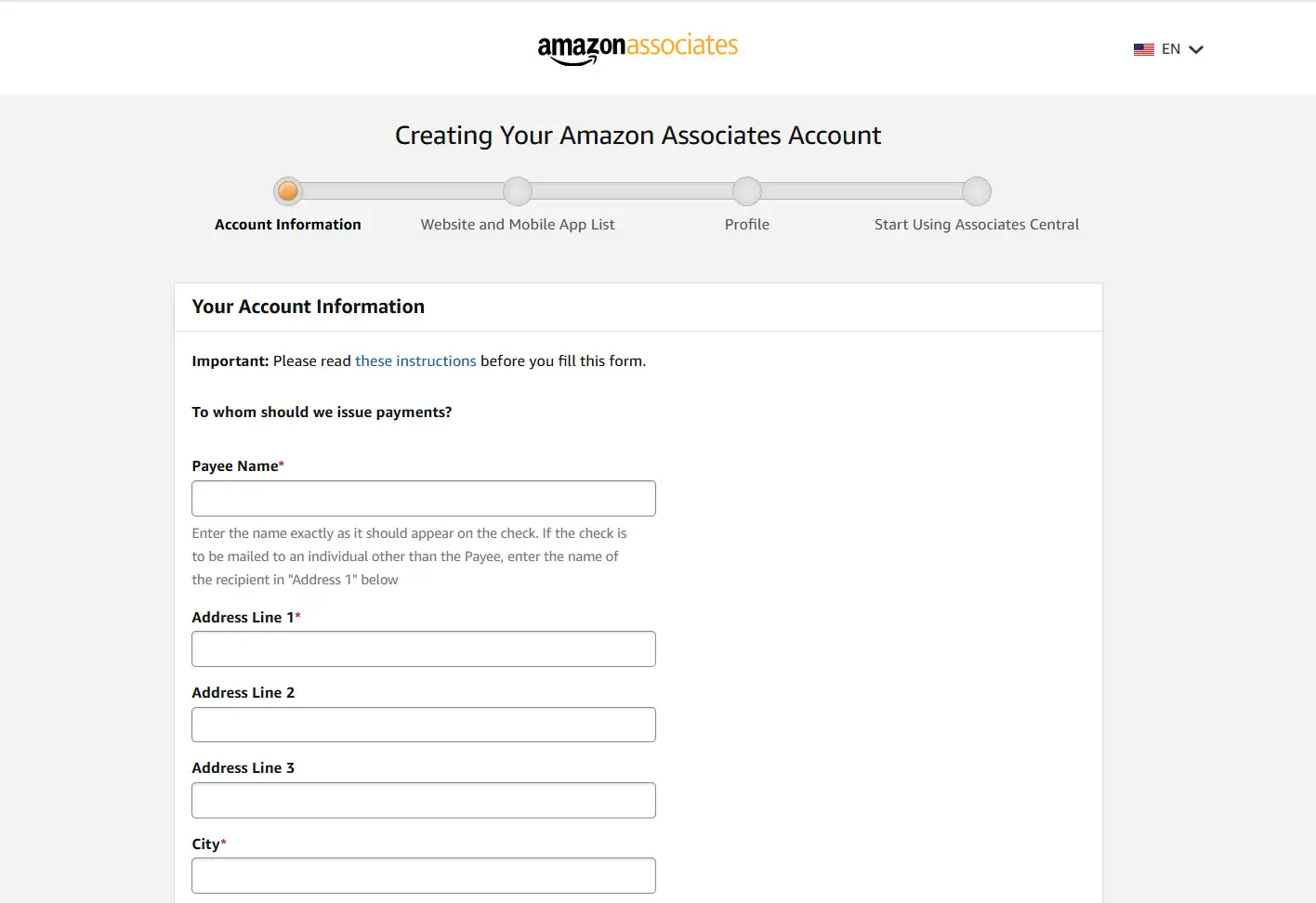Open the "these instructions" link
The image size is (1316, 903).
pos(415,361)
